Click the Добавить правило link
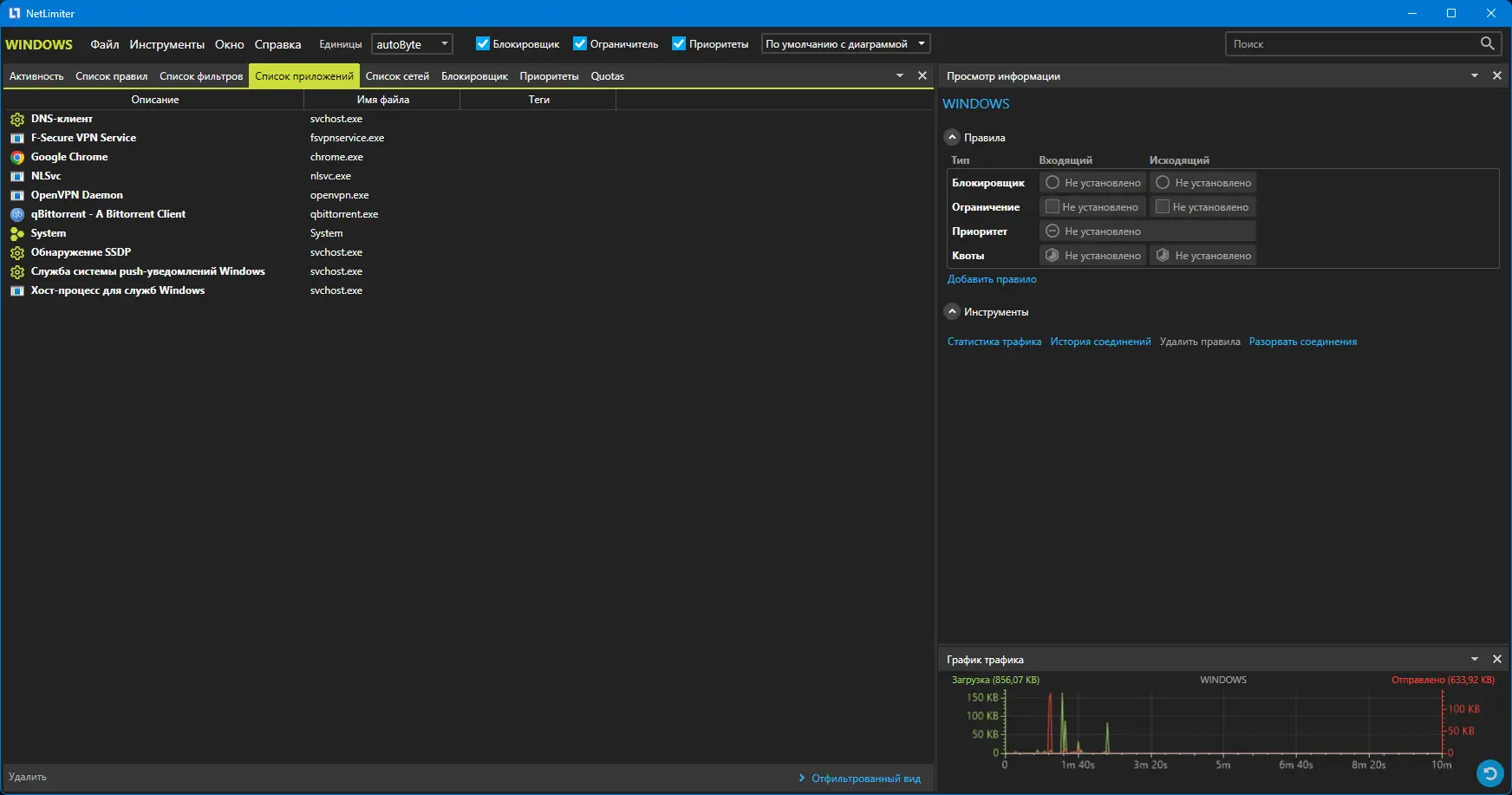The height and width of the screenshot is (795, 1512). click(x=992, y=279)
